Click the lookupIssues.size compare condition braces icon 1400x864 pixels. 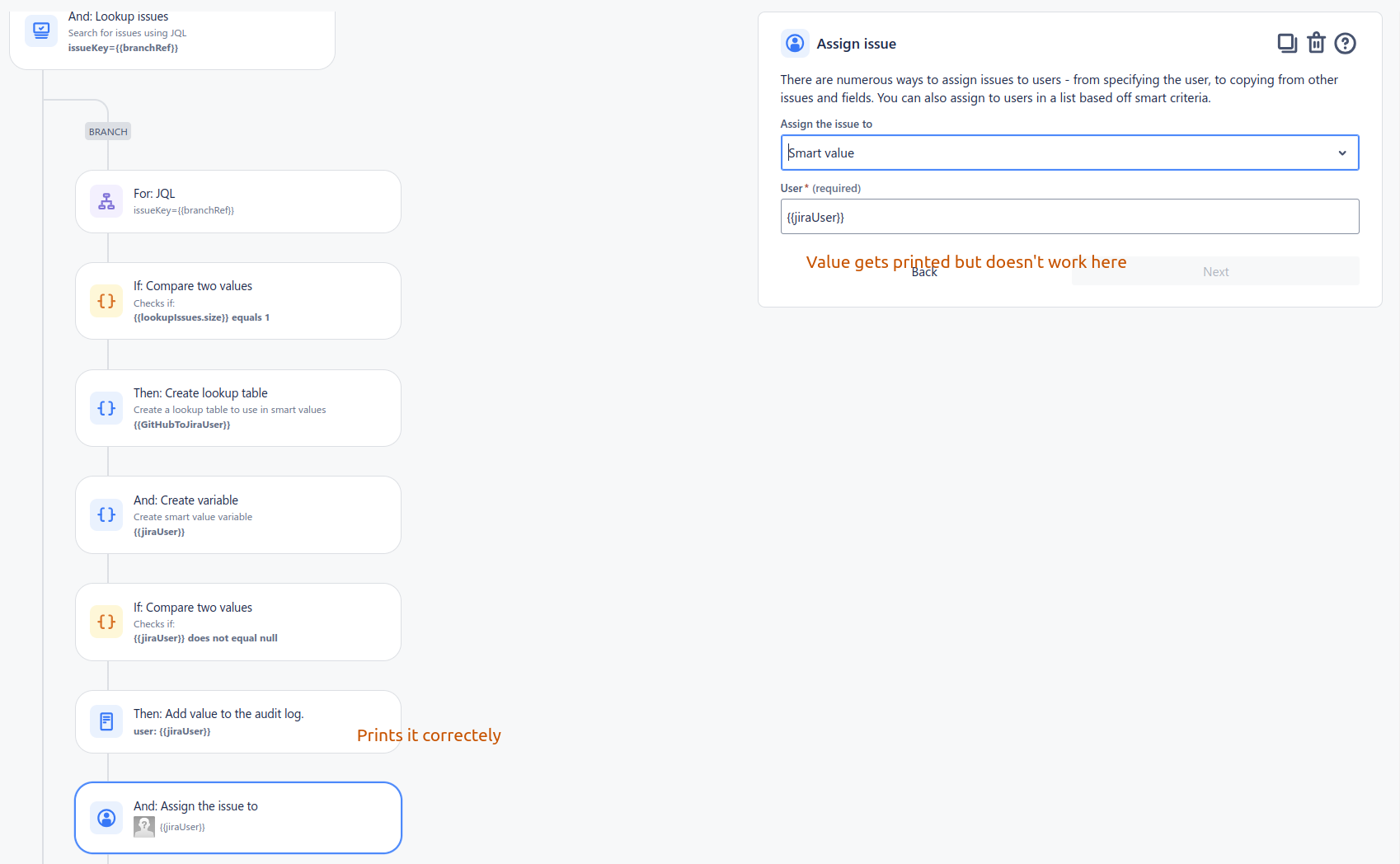coord(106,301)
